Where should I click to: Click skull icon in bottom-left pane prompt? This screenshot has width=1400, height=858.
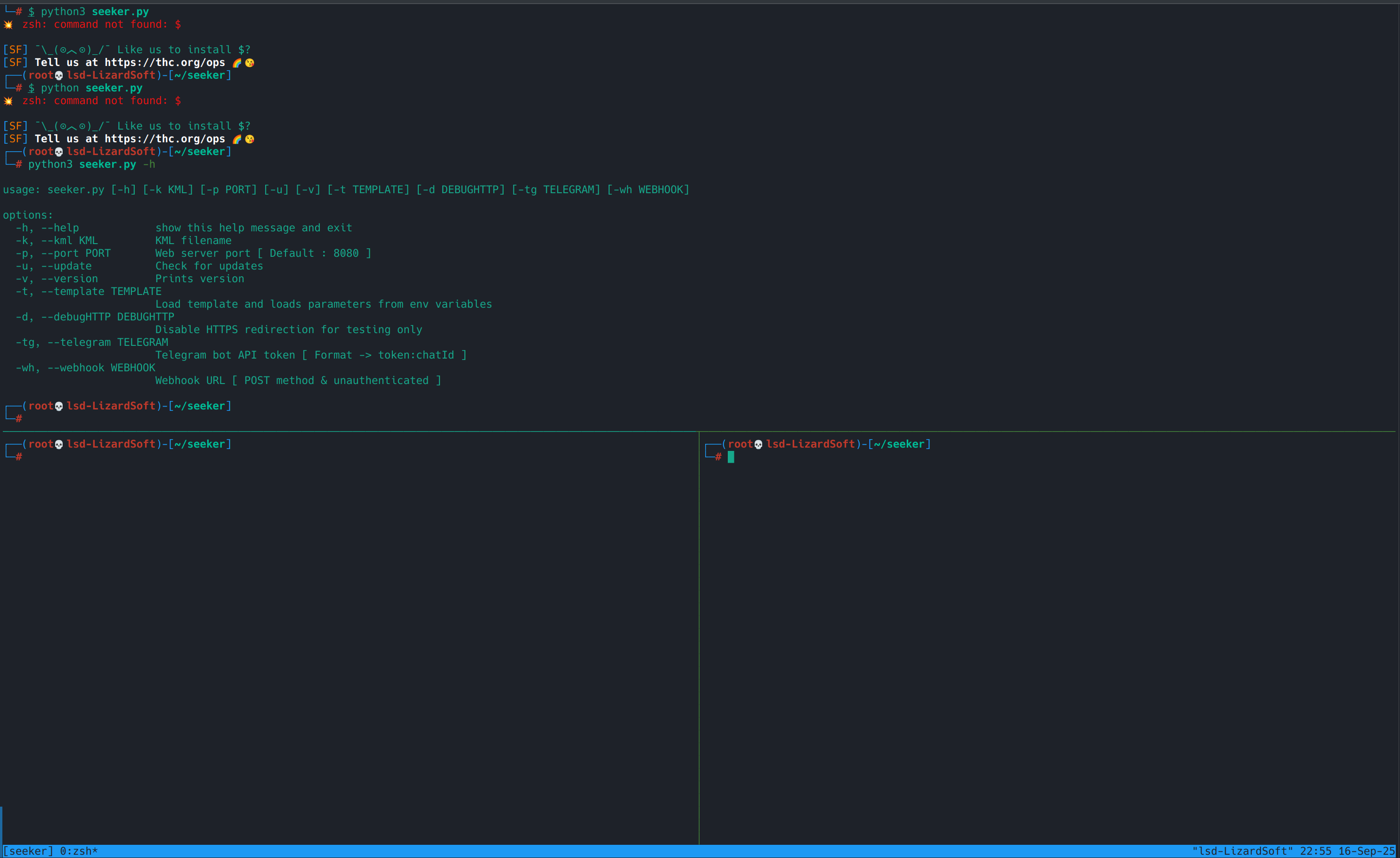[58, 444]
